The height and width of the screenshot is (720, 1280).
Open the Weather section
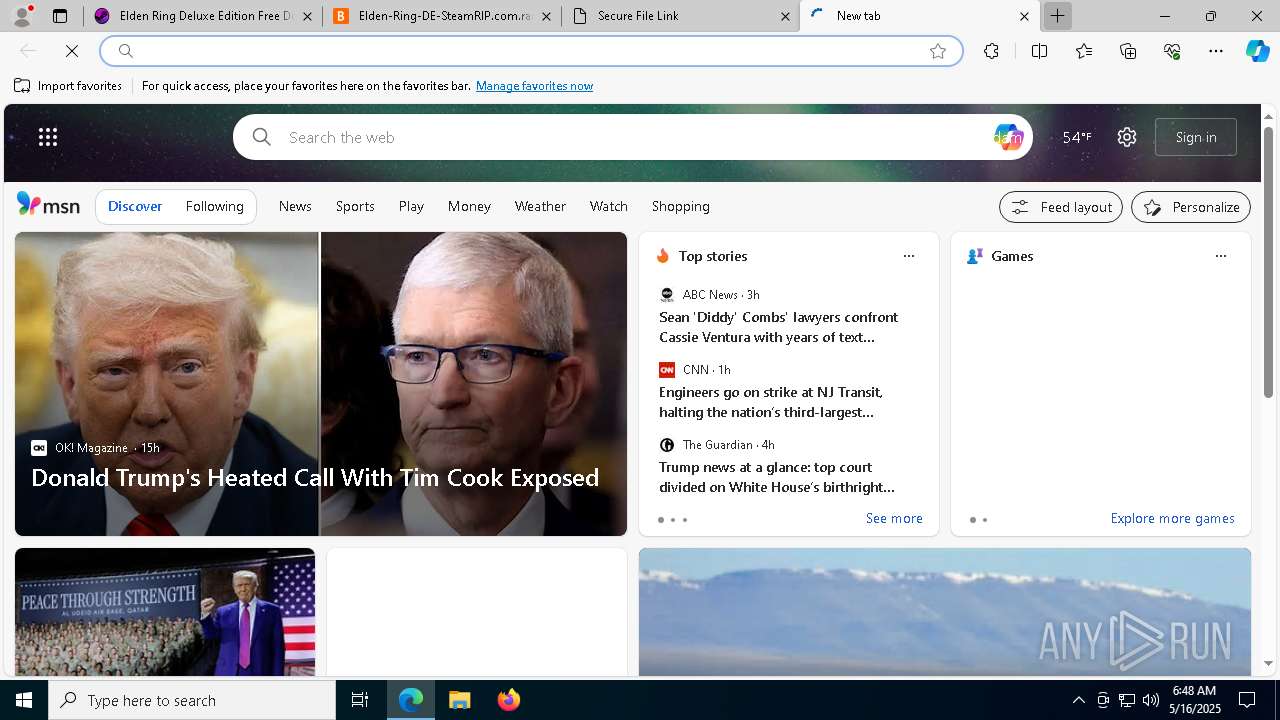[x=540, y=206]
